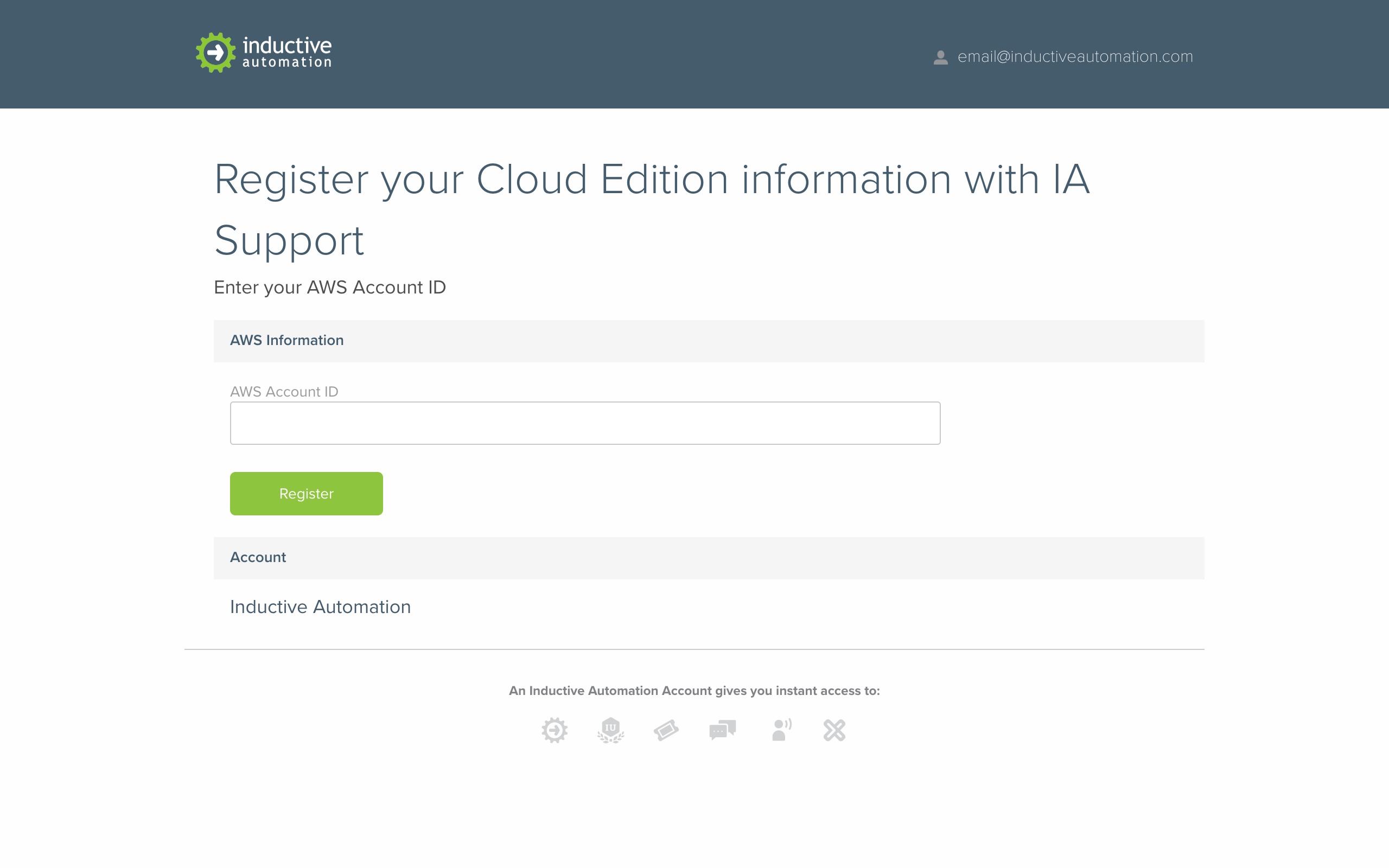Screen dimensions: 1389x868
Task: Select the Inductive Automation account
Action: tap(320, 607)
